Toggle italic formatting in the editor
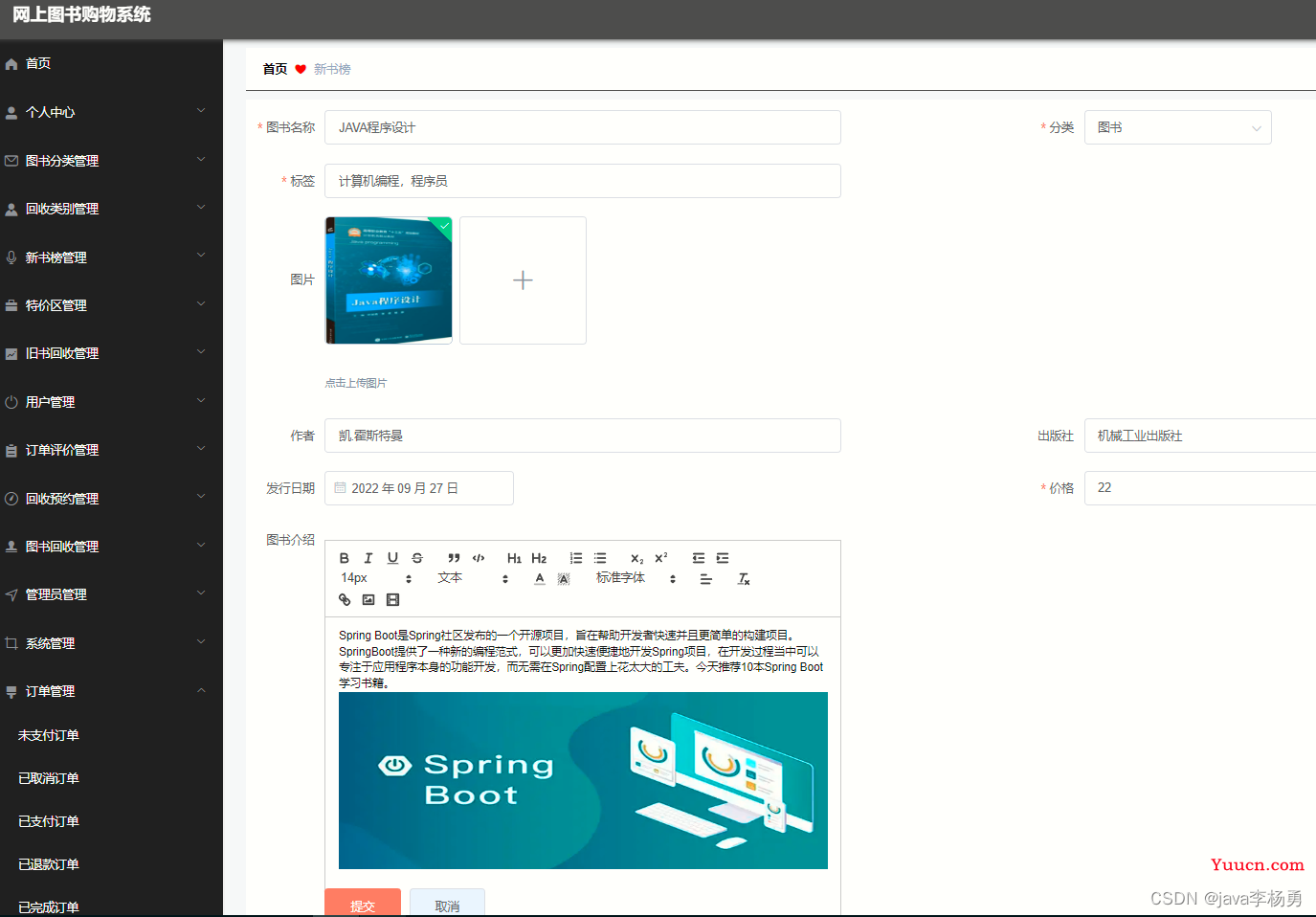Image resolution: width=1316 pixels, height=917 pixels. [368, 558]
